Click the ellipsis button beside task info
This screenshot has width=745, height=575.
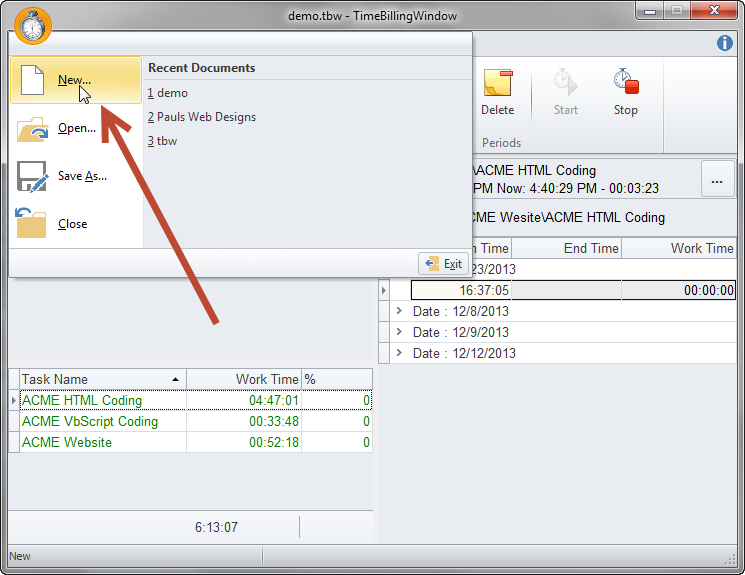click(717, 181)
